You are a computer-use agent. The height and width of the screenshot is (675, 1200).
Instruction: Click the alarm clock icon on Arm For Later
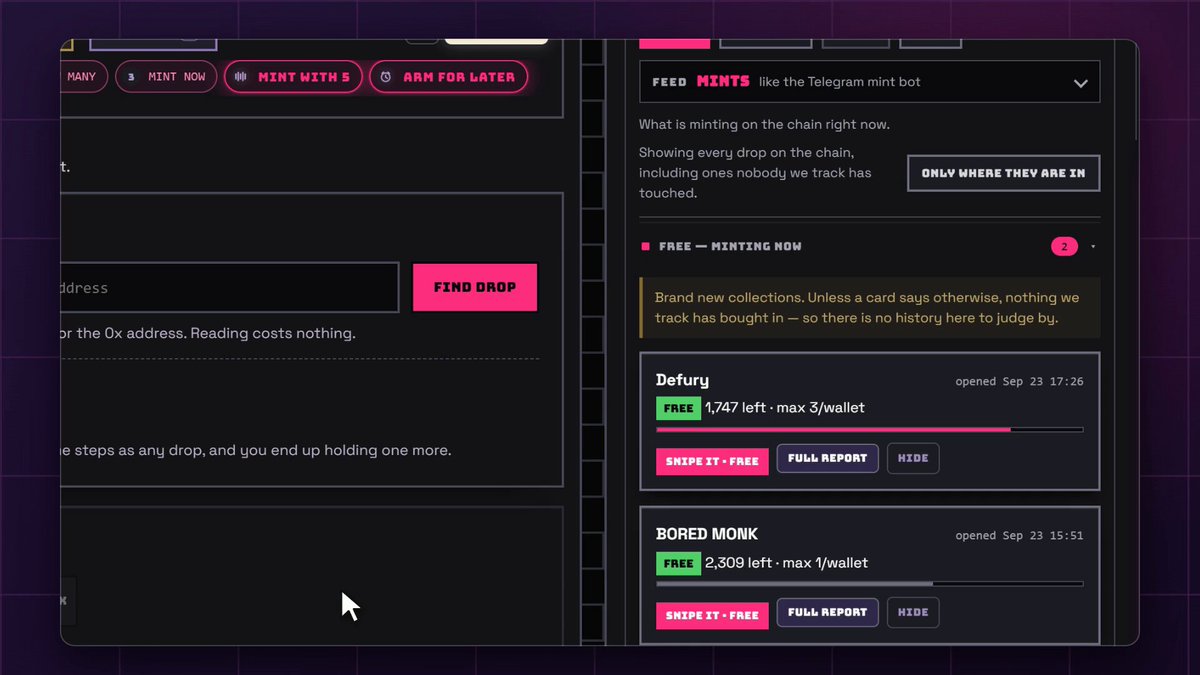(386, 77)
